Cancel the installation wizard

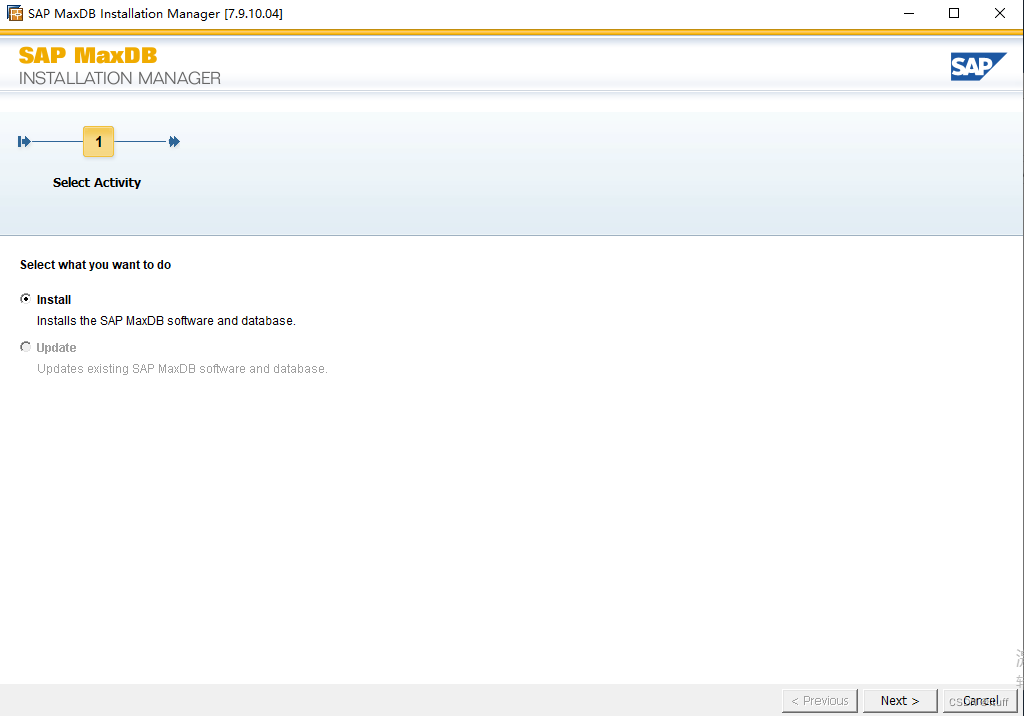[x=980, y=701]
